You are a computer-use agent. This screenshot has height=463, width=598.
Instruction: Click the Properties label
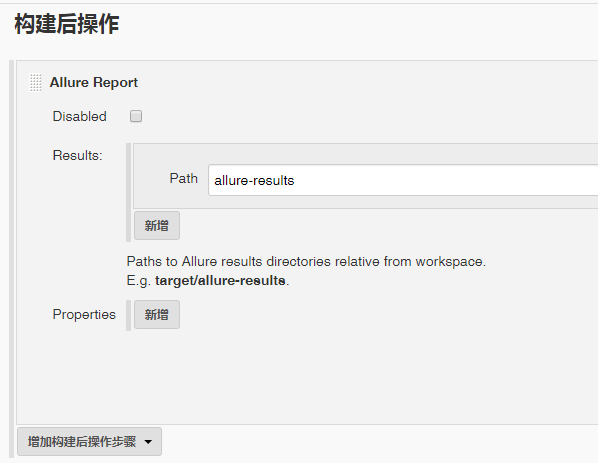click(84, 314)
